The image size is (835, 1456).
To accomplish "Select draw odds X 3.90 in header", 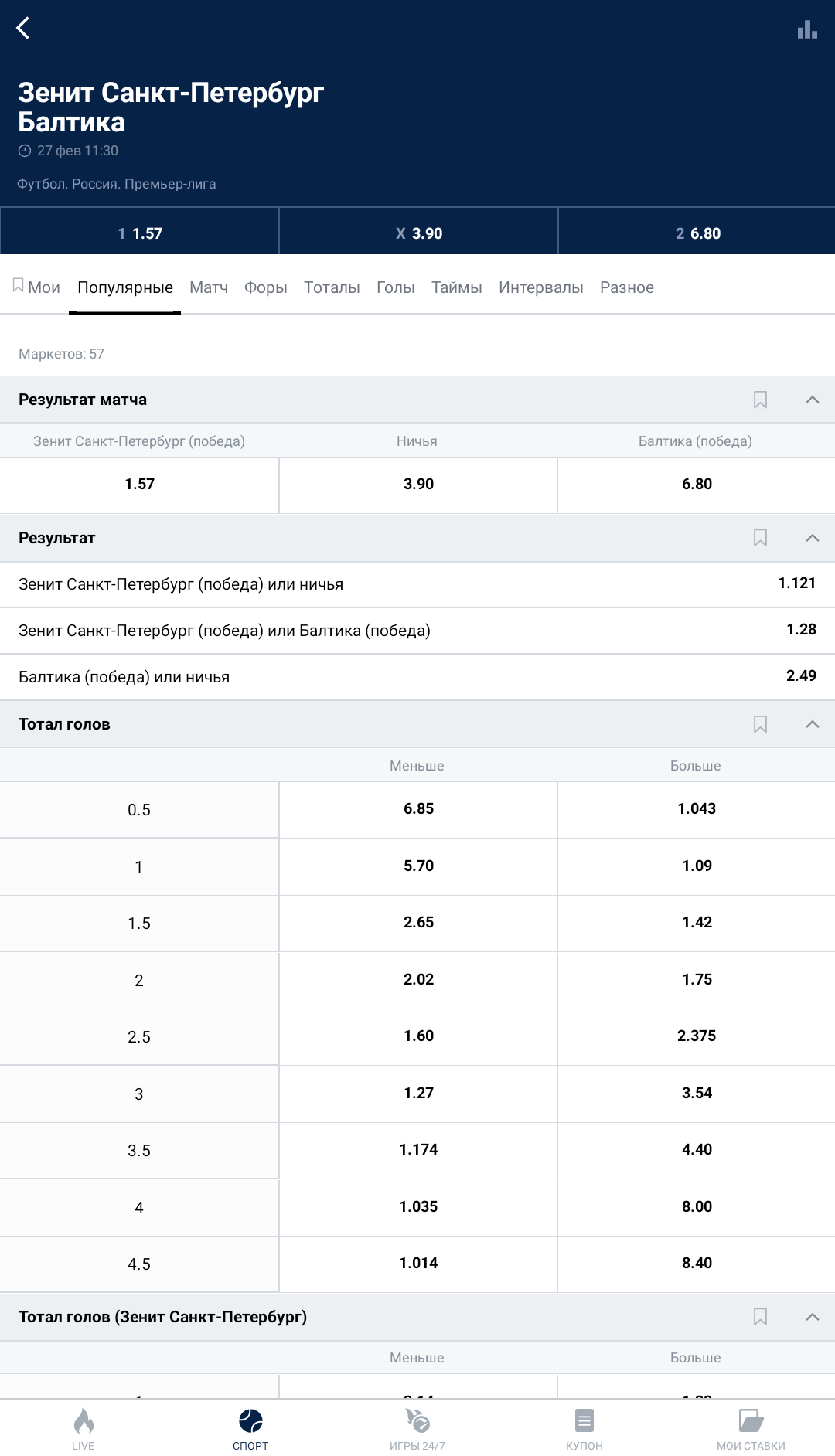I will point(418,233).
